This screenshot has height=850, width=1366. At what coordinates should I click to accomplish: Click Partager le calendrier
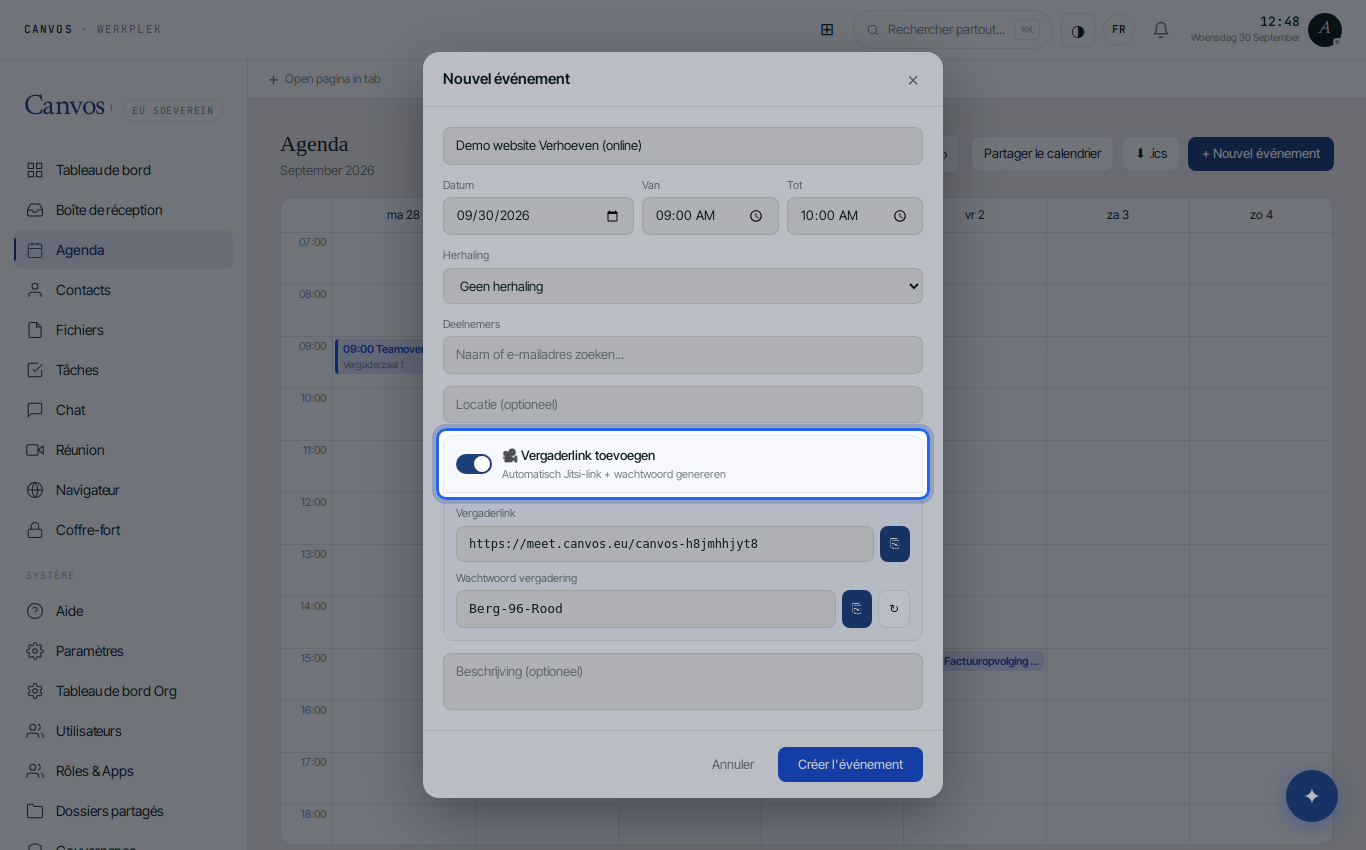click(x=1042, y=154)
